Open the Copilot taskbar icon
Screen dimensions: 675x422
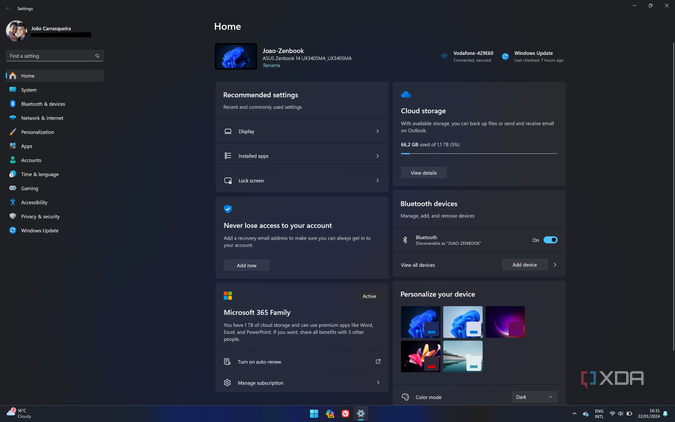coord(330,413)
